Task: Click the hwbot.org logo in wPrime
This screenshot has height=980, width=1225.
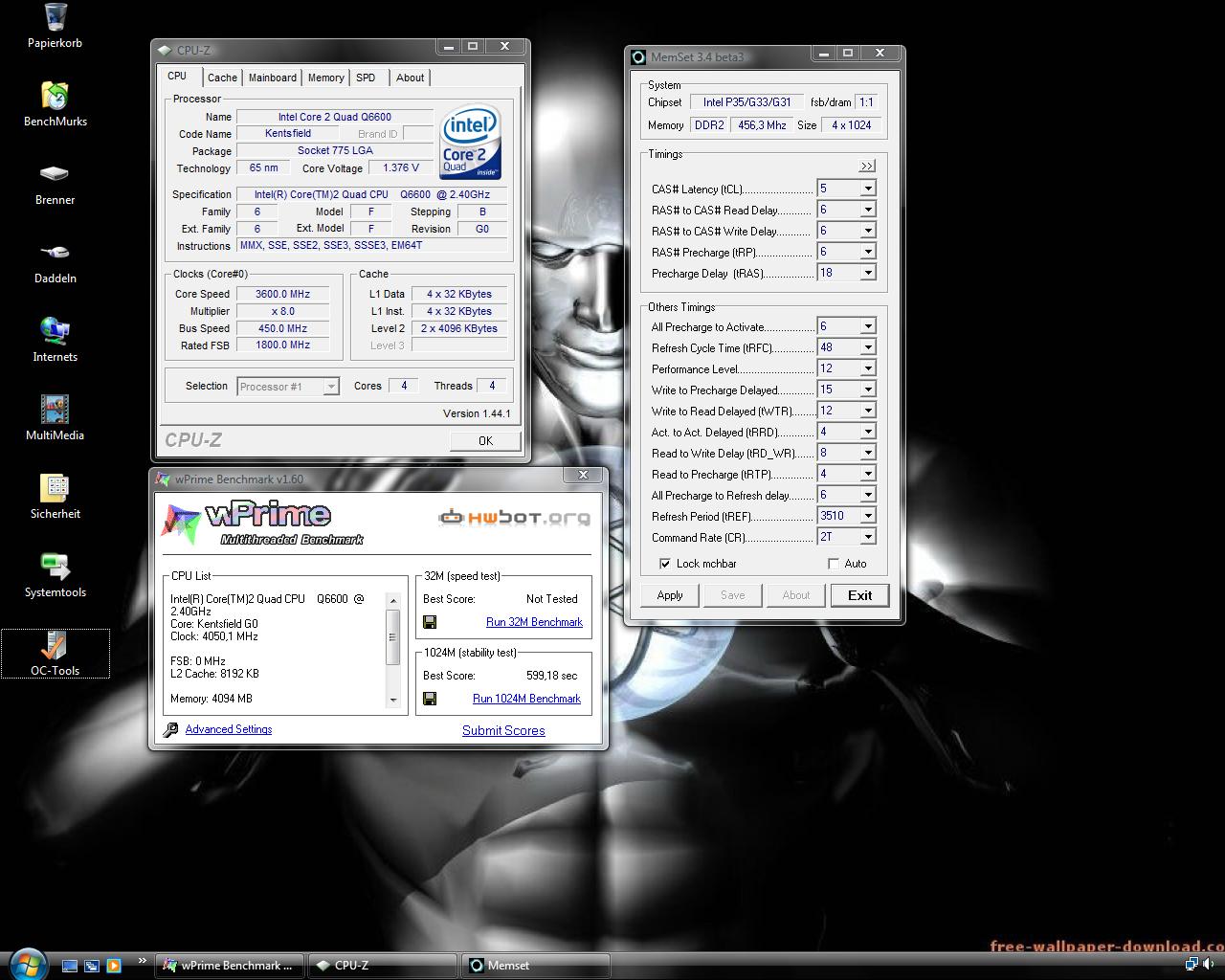Action: pyautogui.click(x=515, y=518)
